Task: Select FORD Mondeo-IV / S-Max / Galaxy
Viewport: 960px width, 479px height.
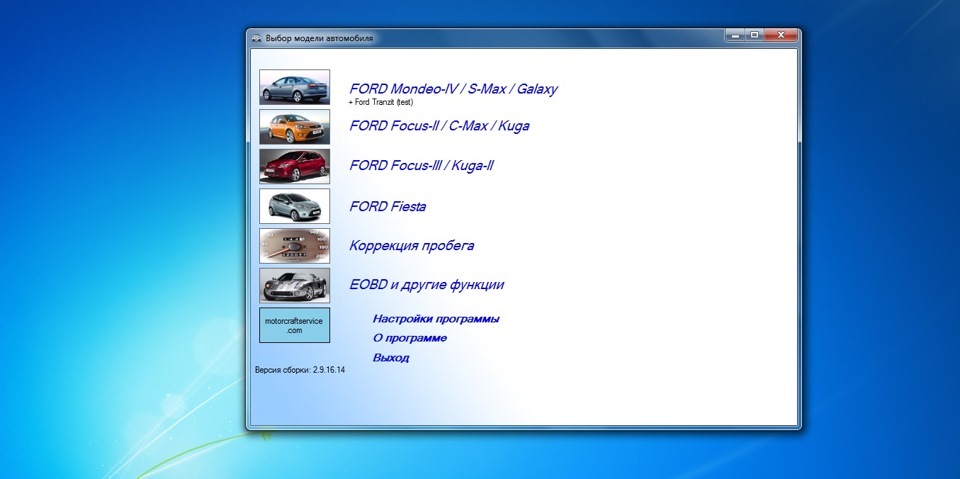Action: click(453, 89)
